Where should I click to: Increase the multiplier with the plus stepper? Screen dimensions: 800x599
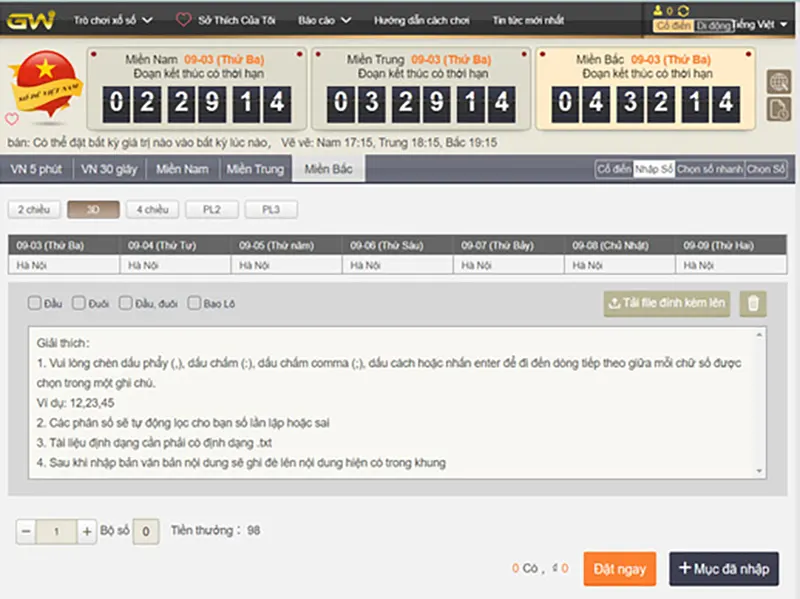click(x=87, y=531)
